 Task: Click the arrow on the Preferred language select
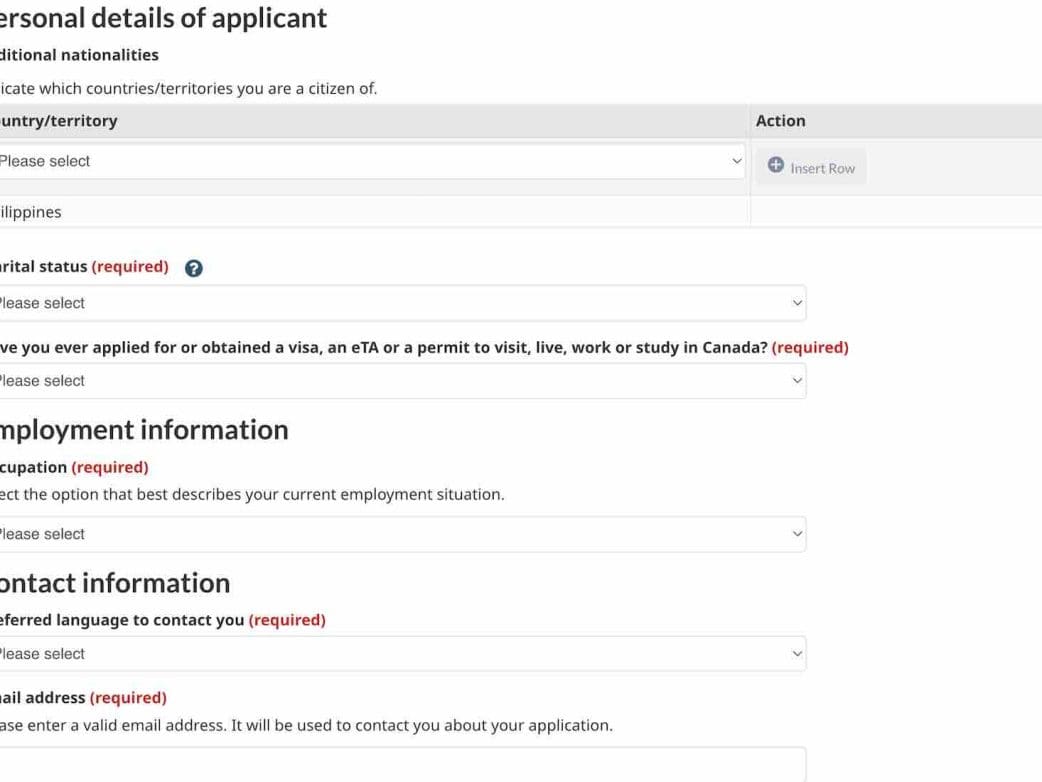point(797,654)
